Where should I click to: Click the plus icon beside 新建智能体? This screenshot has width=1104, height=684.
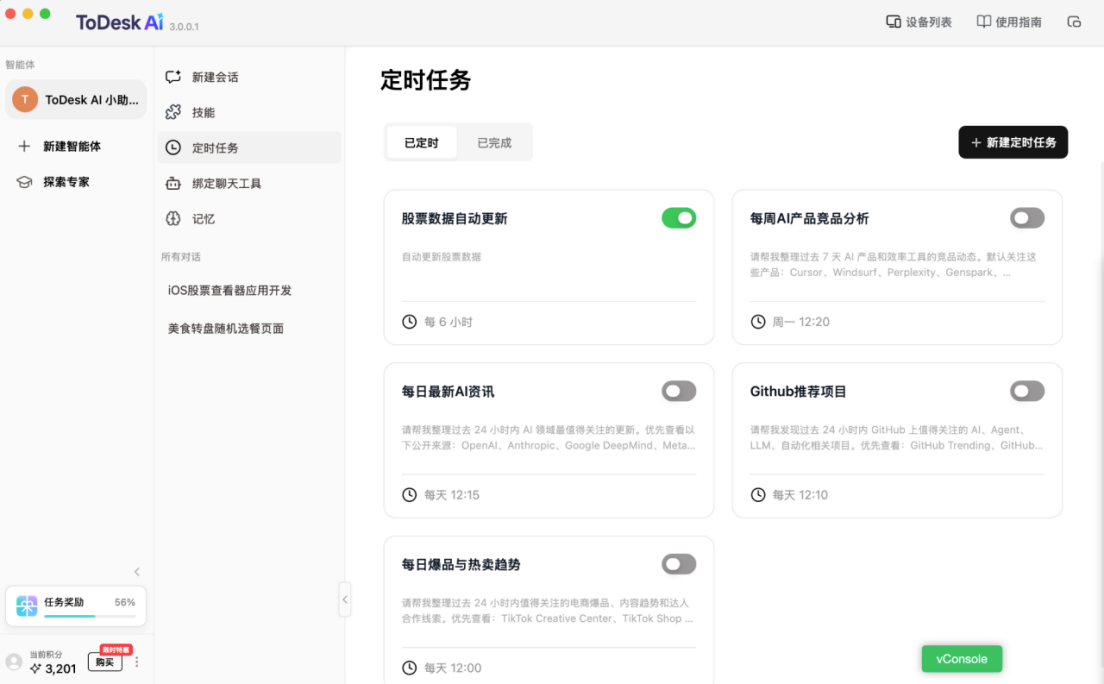point(24,146)
